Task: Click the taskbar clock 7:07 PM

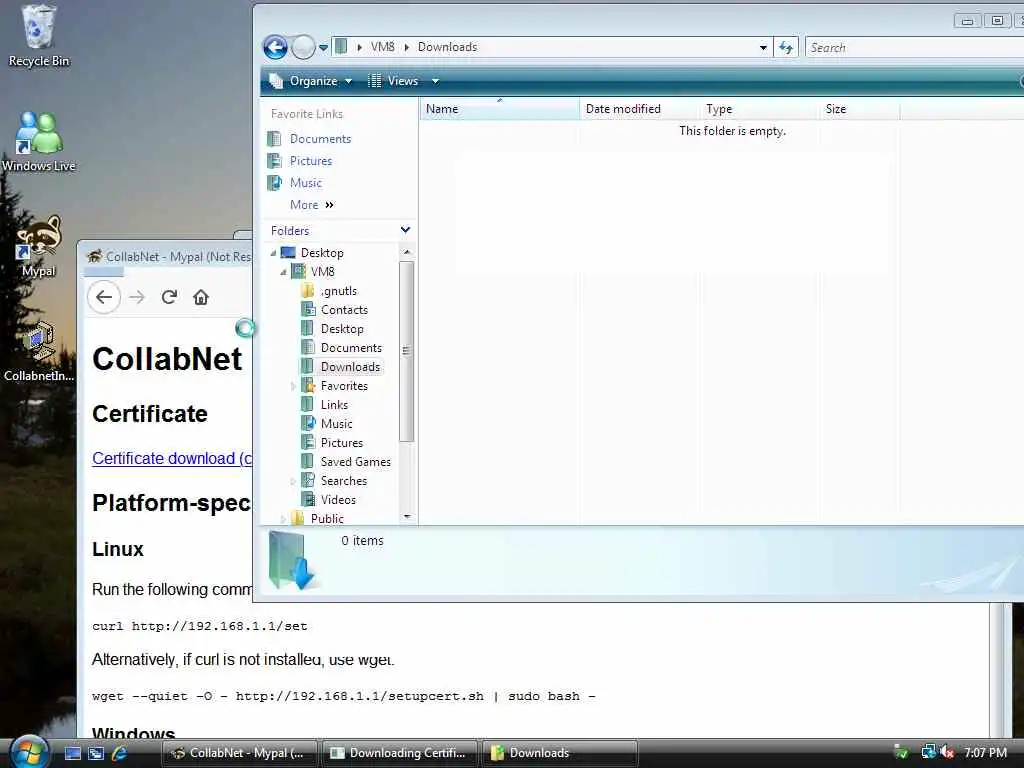Action: click(x=985, y=752)
